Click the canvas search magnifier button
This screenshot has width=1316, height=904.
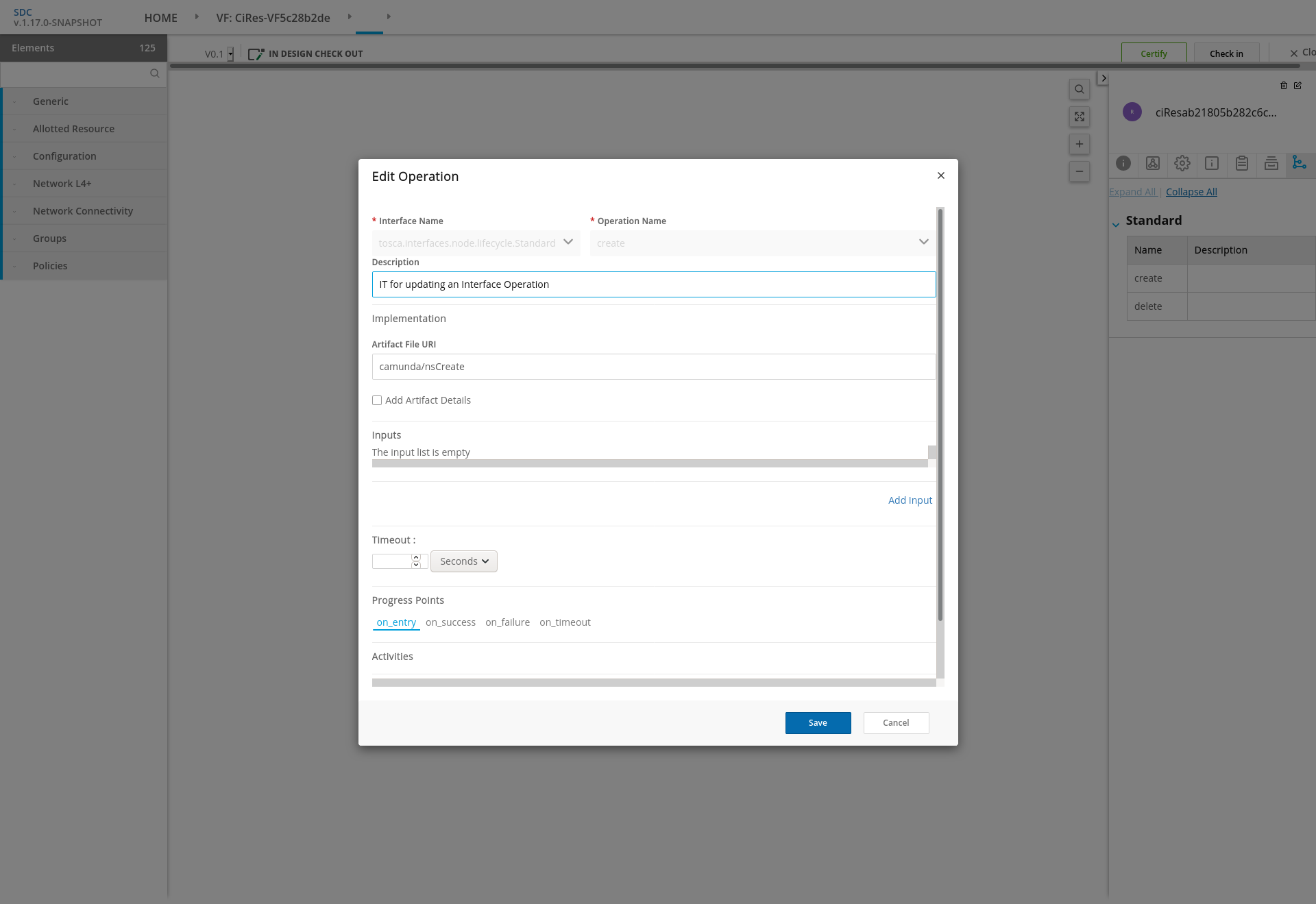(1079, 89)
